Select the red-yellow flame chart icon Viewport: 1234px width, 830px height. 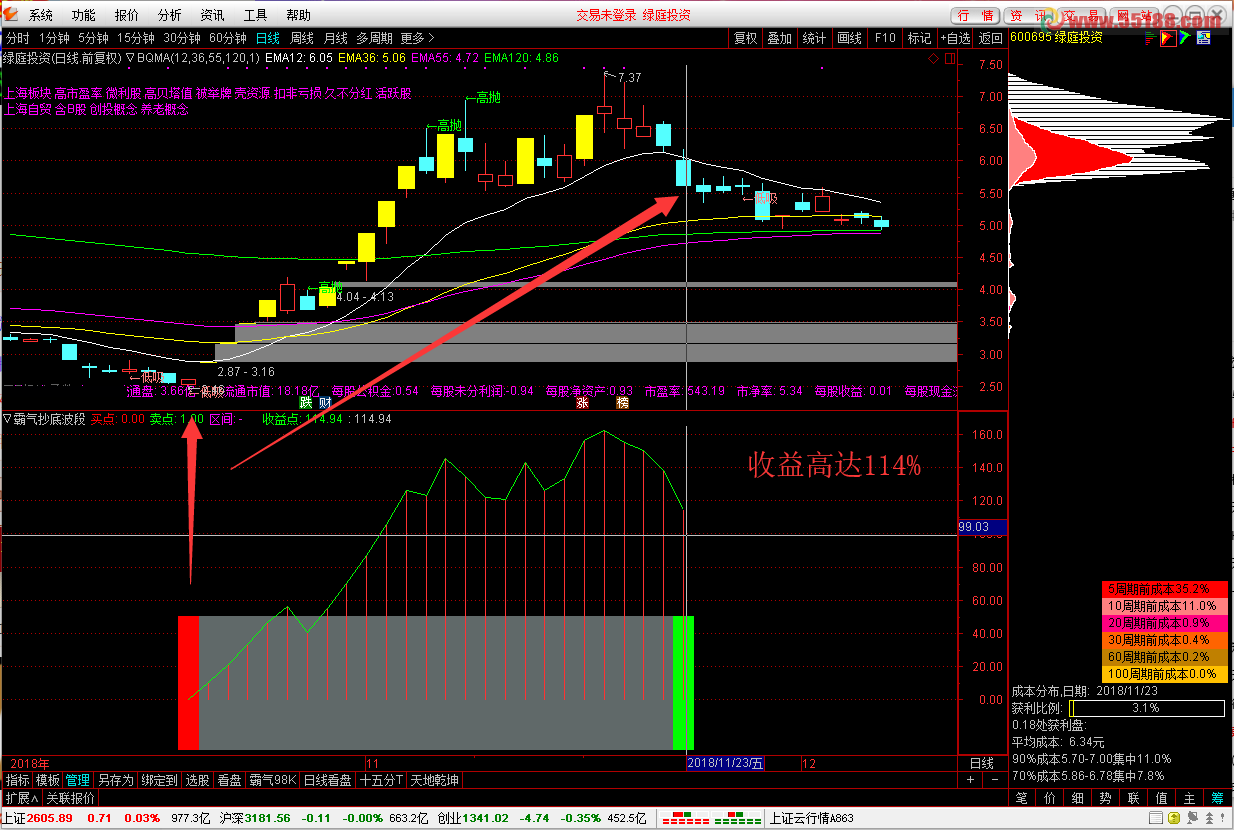click(x=1166, y=38)
